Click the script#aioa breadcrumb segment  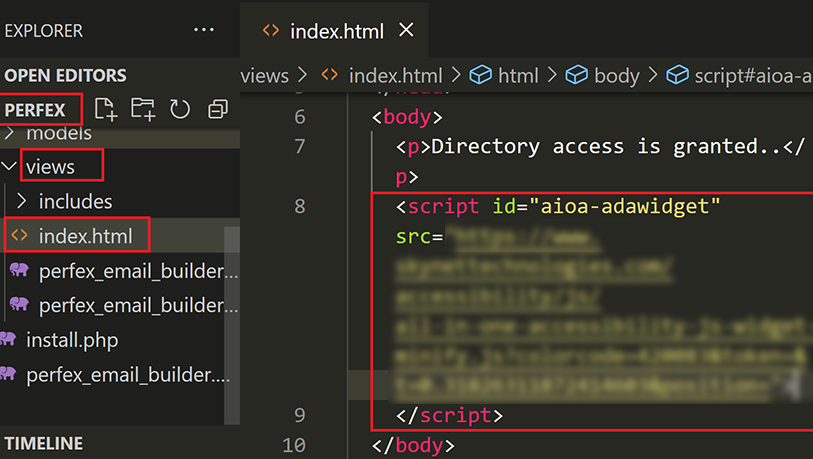753,76
